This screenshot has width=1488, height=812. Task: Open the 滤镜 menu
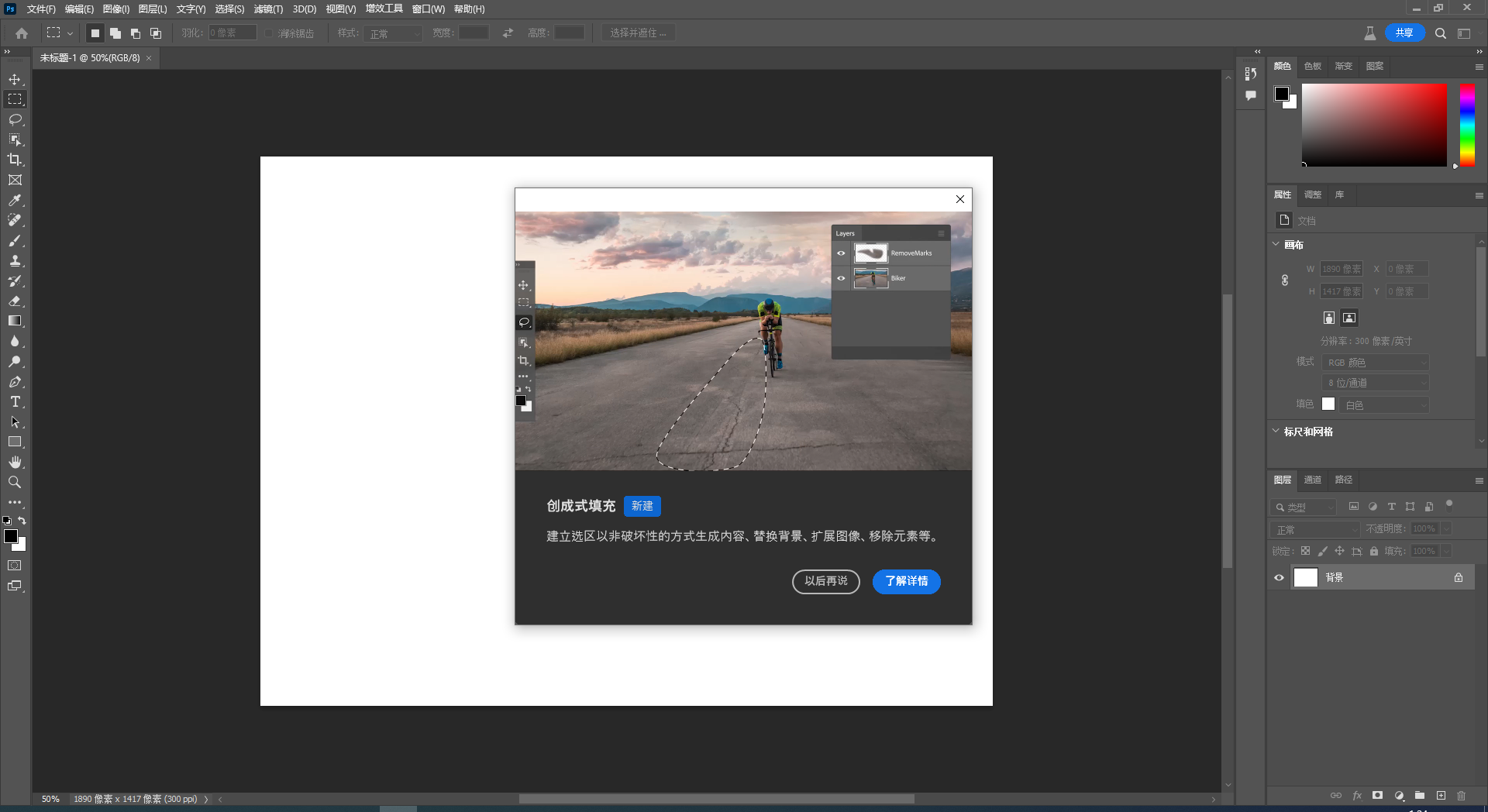pos(267,9)
